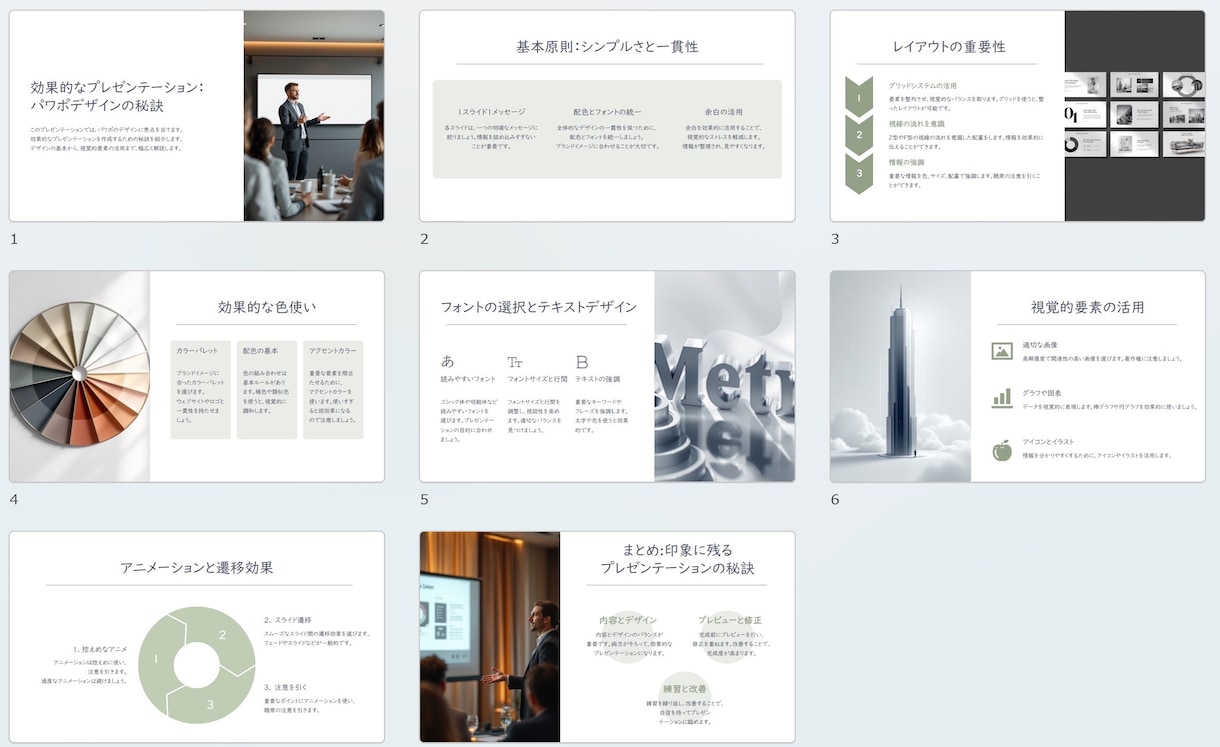Click slide number 1 label

coord(14,239)
